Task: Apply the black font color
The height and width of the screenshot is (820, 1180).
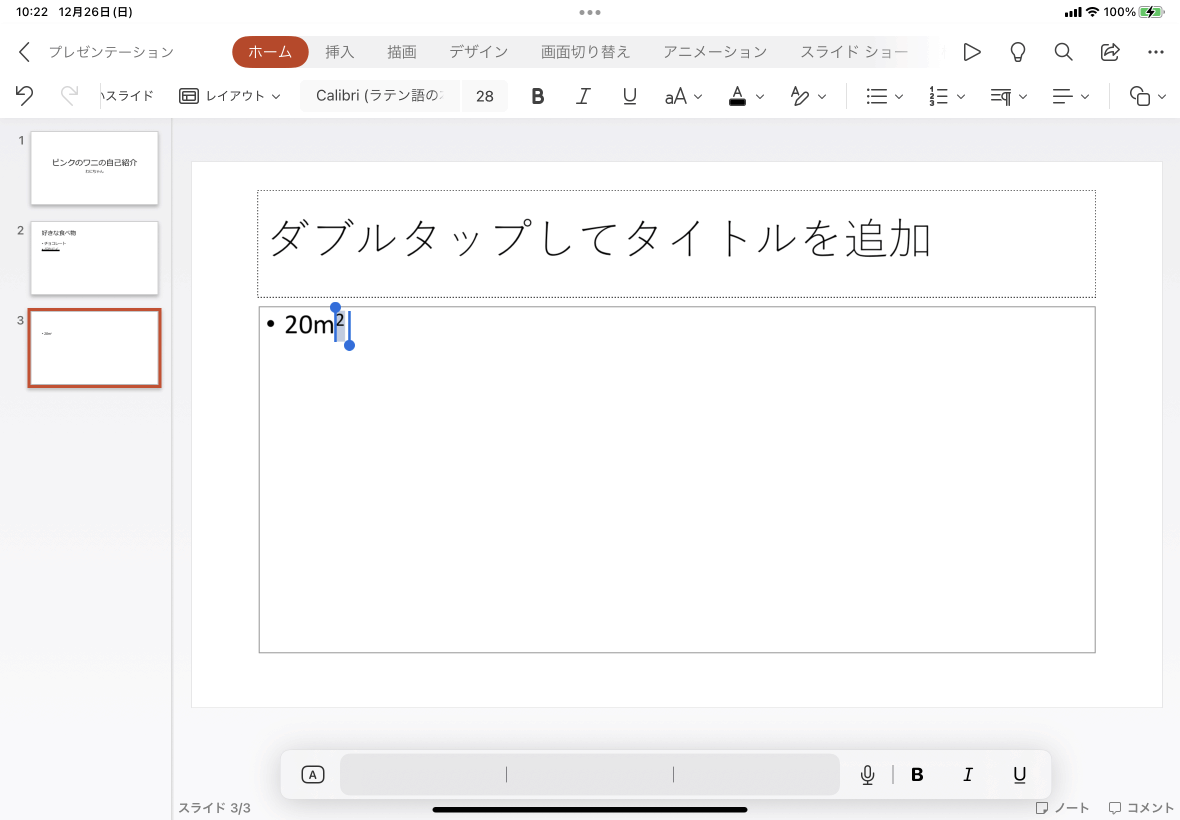Action: 738,96
